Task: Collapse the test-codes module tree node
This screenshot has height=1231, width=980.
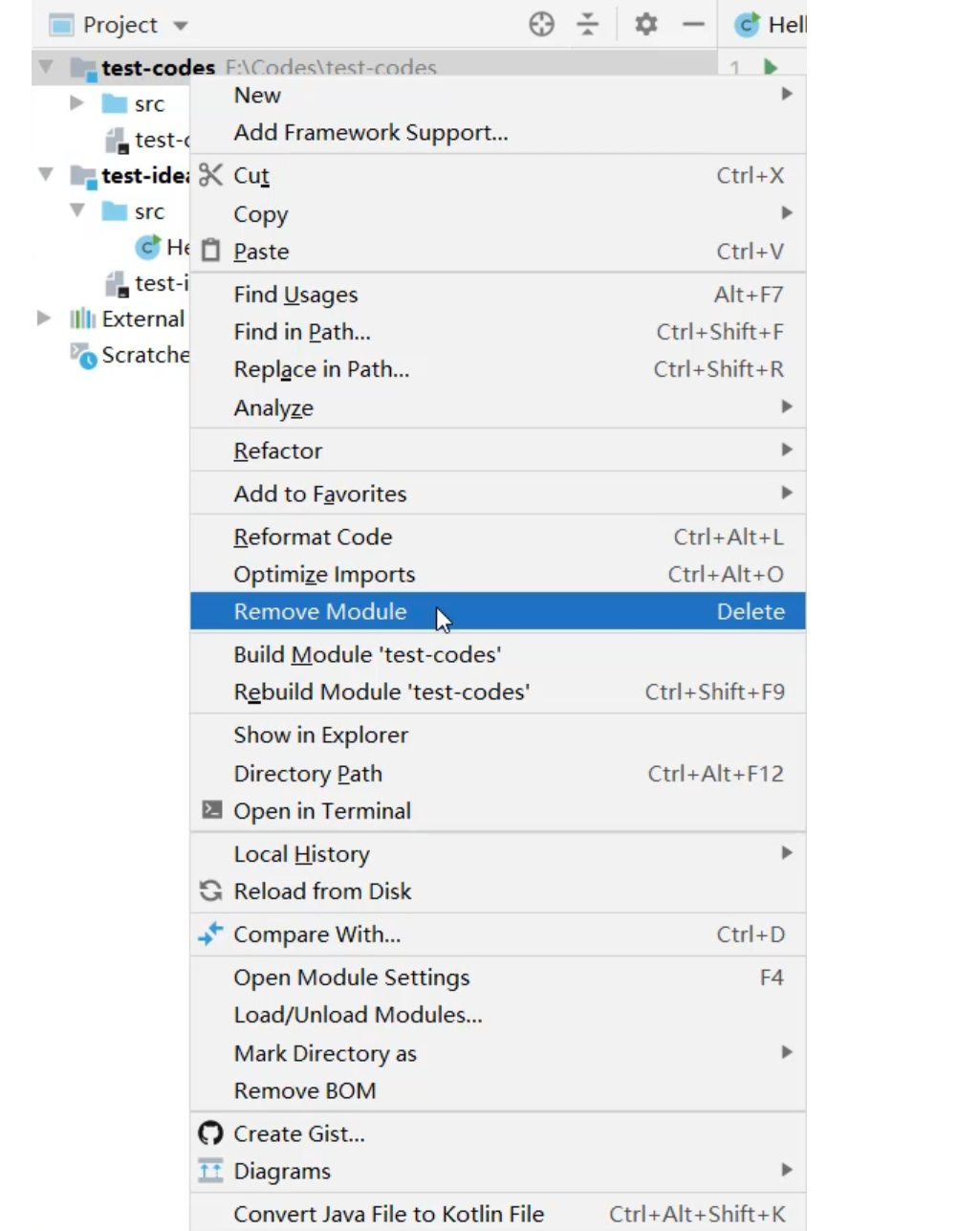Action: (45, 68)
